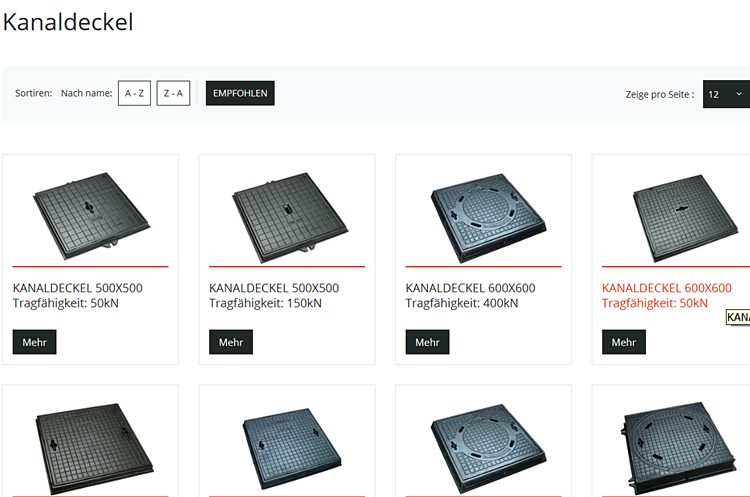Open the red highlighted KANALDECKEL 600X600 50kN link

tap(667, 296)
